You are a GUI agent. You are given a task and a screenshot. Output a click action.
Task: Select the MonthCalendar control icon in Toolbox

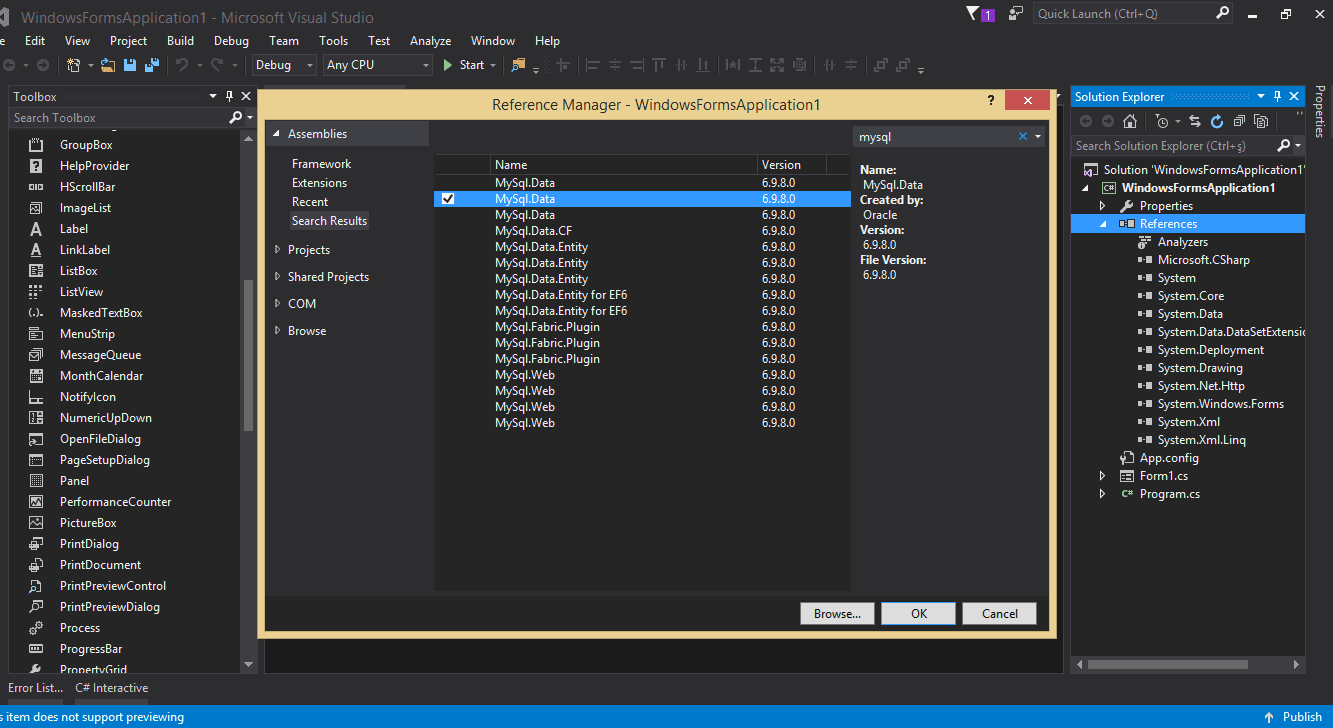pyautogui.click(x=36, y=376)
